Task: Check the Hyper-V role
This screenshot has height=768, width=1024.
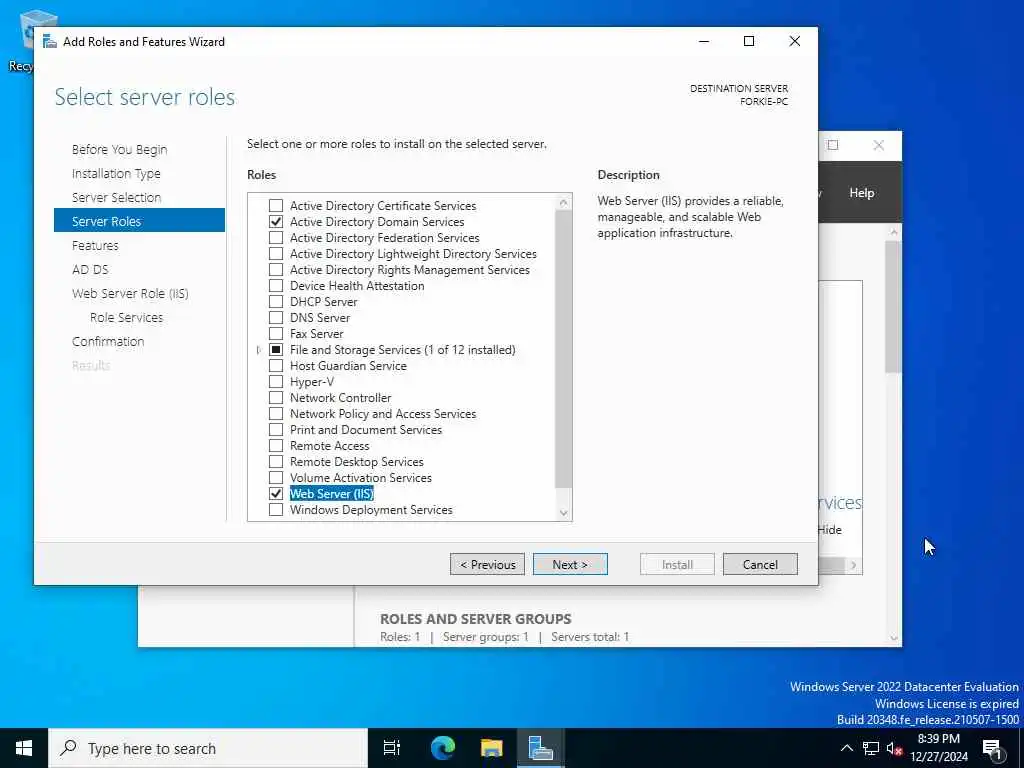Action: [276, 381]
